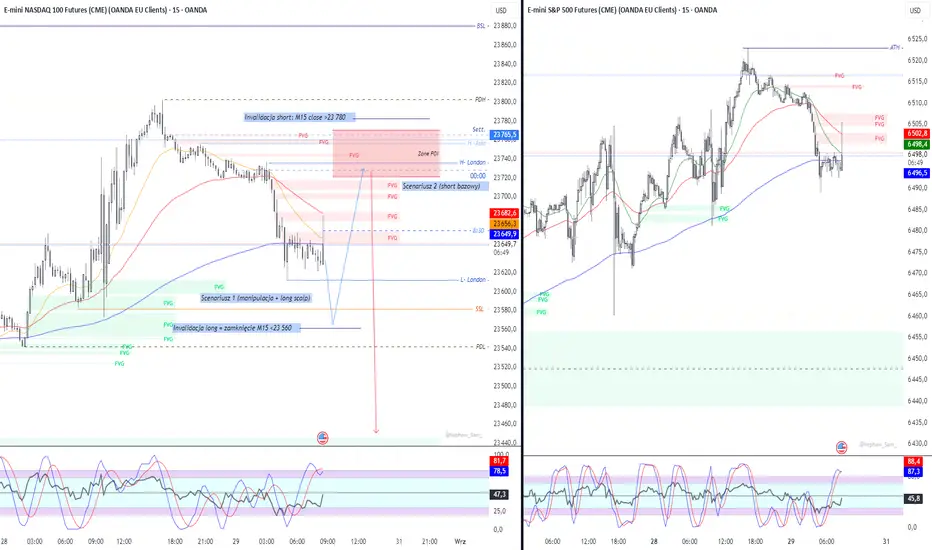Click the 00:00 level label
Screen dimensions: 932x550
tap(478, 176)
